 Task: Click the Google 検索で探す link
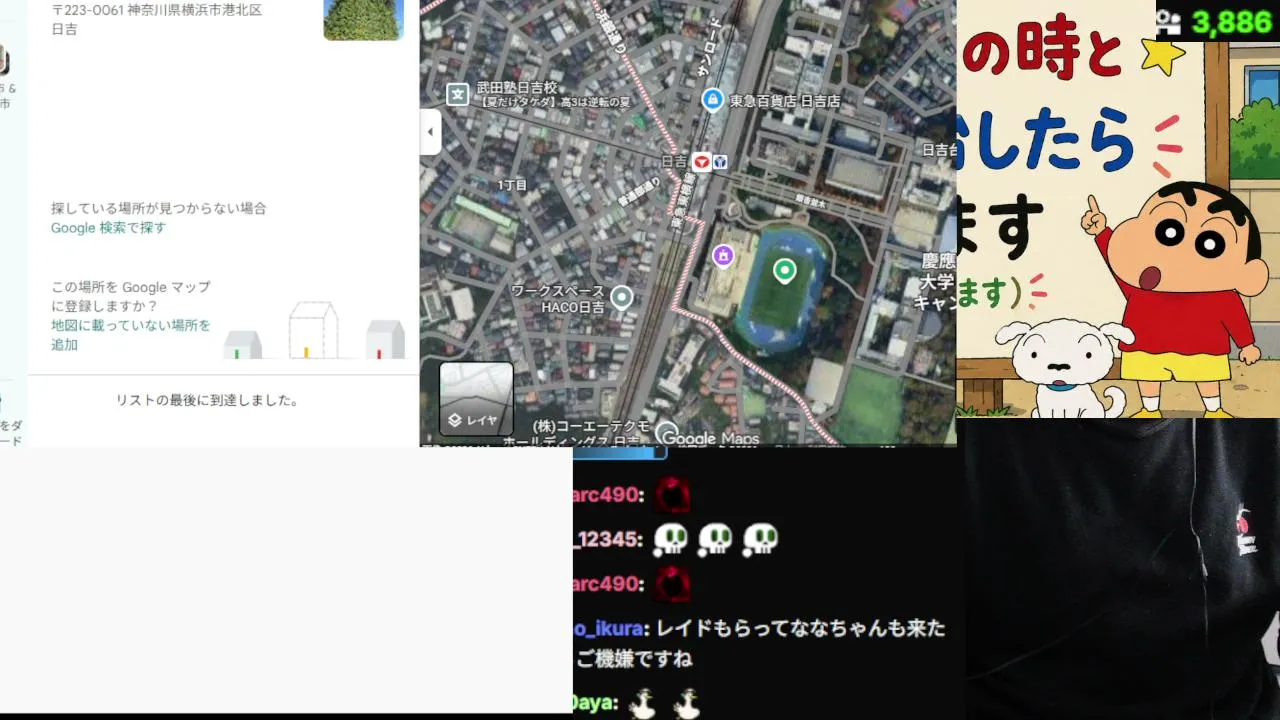109,228
